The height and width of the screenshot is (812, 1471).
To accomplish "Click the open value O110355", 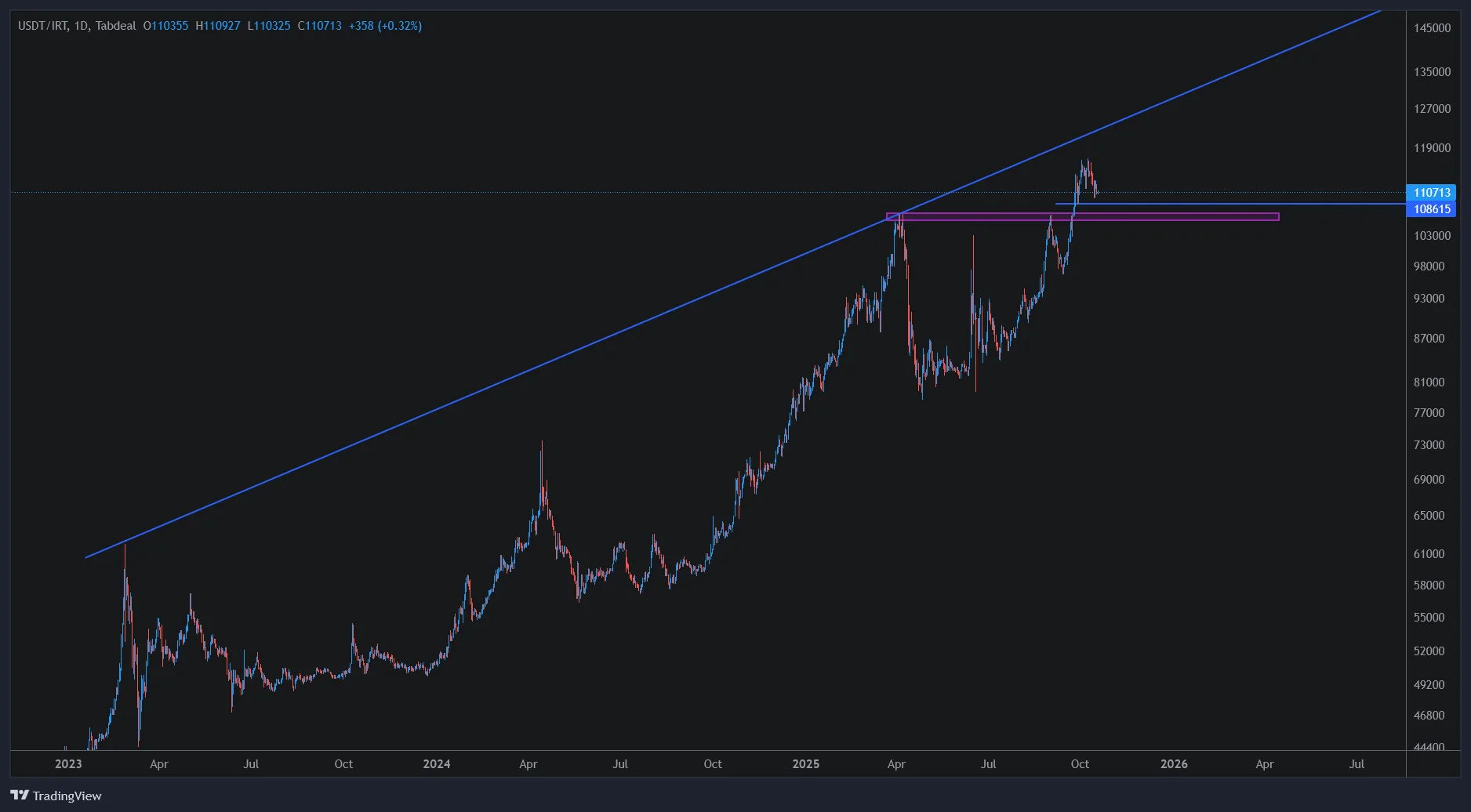I will click(x=165, y=26).
